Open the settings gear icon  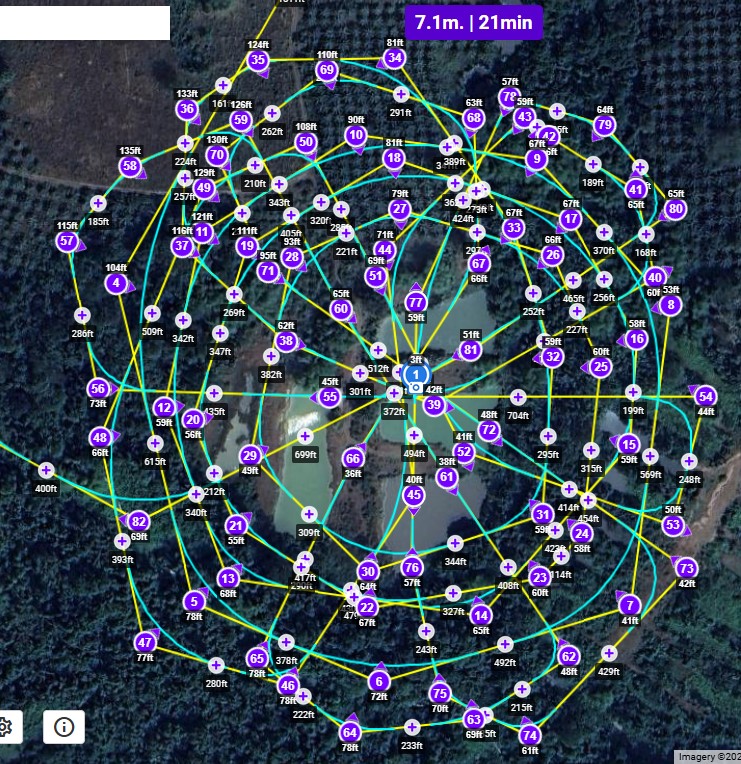pos(4,727)
